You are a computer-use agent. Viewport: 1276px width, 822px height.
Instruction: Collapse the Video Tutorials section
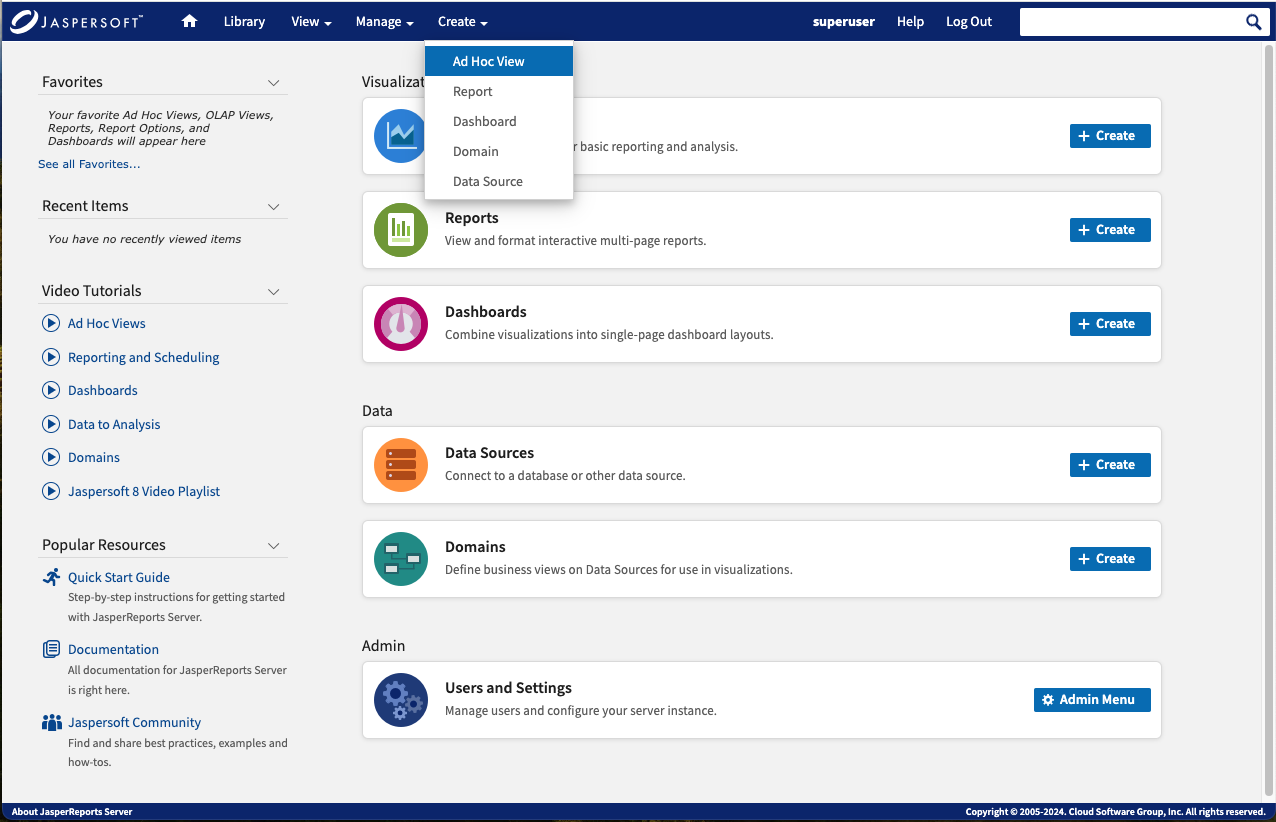pyautogui.click(x=274, y=291)
